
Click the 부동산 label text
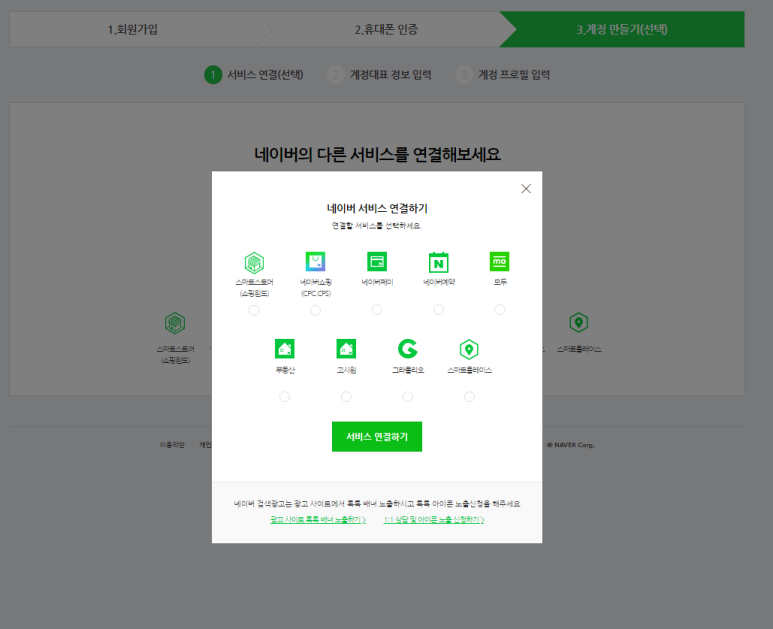coord(285,370)
